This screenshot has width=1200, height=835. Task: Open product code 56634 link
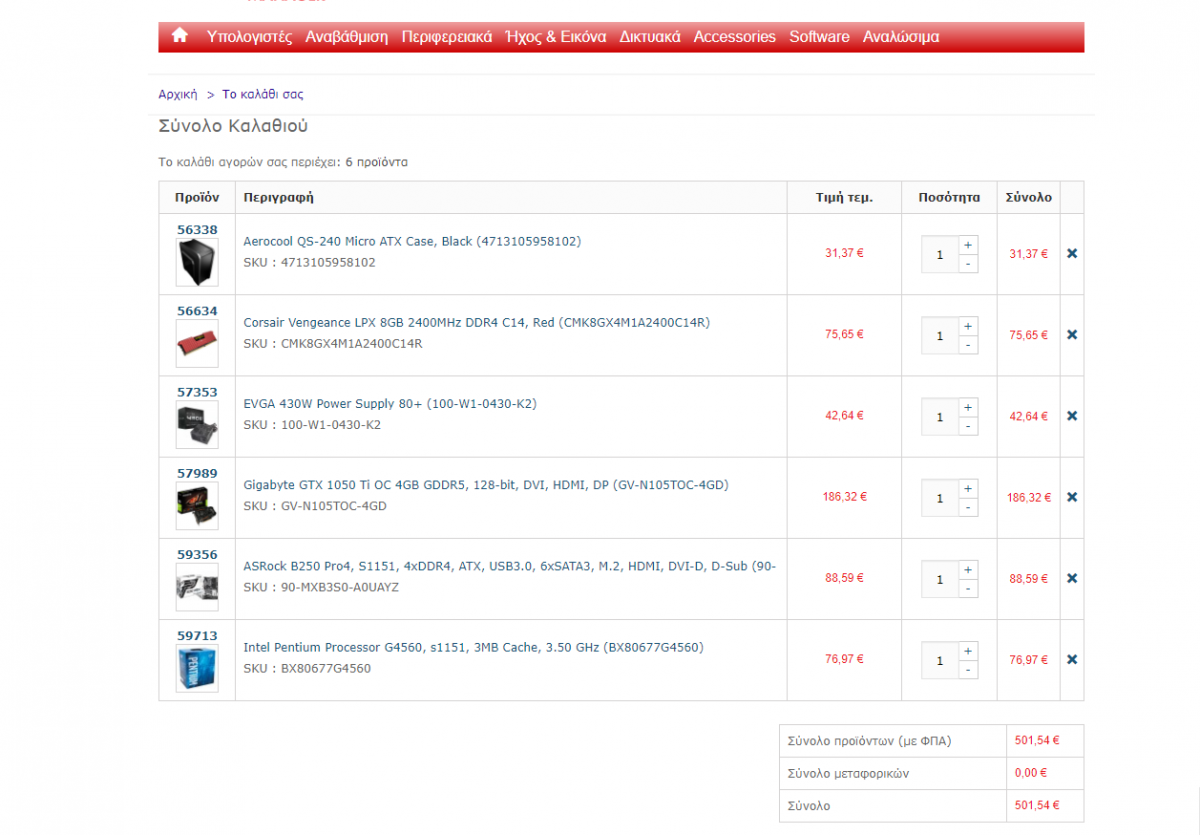pyautogui.click(x=197, y=311)
